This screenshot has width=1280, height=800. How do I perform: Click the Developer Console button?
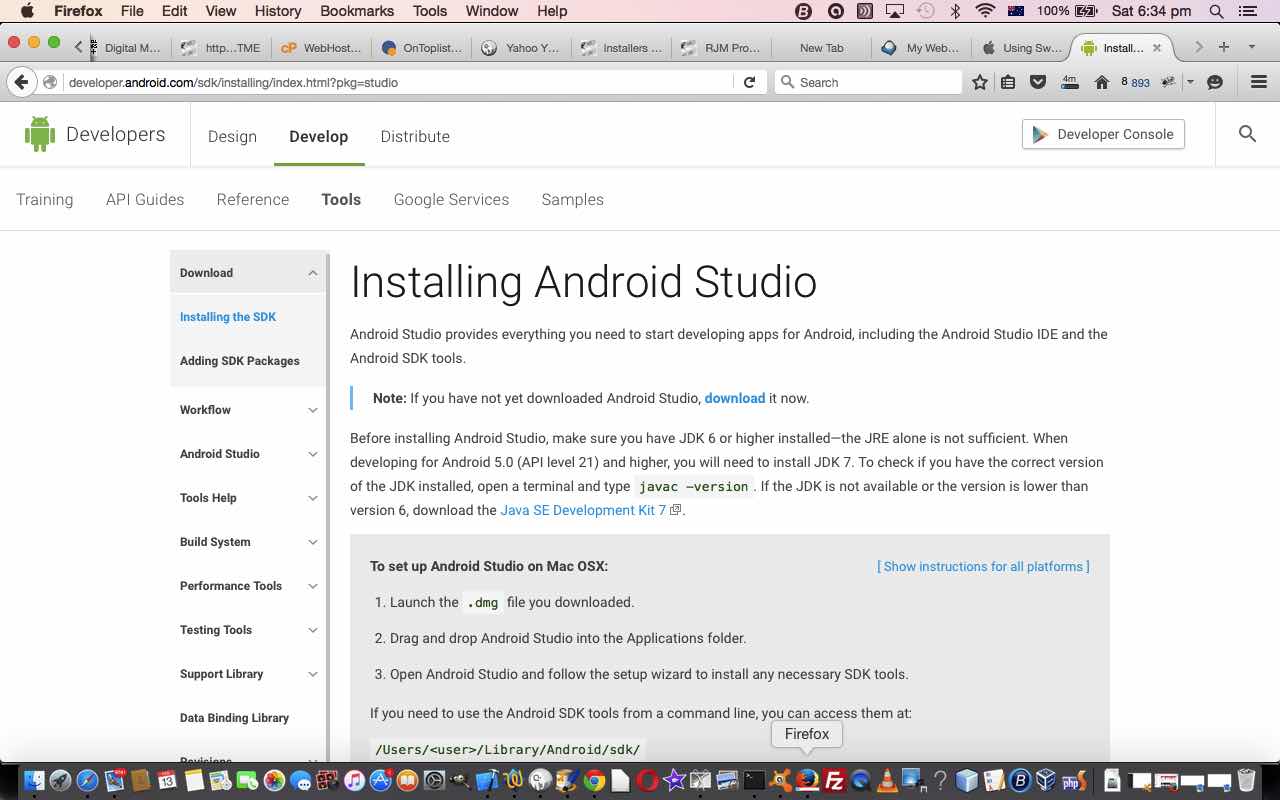coord(1103,133)
